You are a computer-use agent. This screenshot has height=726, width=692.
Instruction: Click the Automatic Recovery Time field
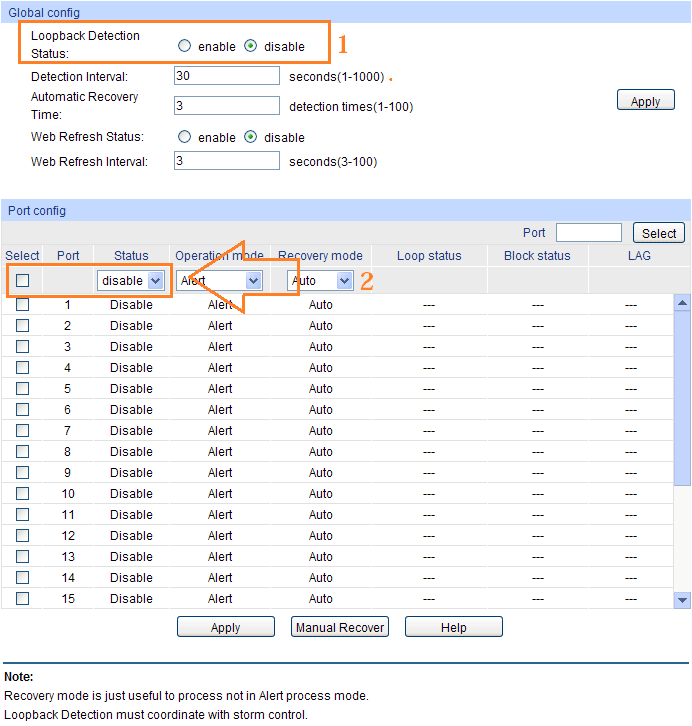(226, 106)
